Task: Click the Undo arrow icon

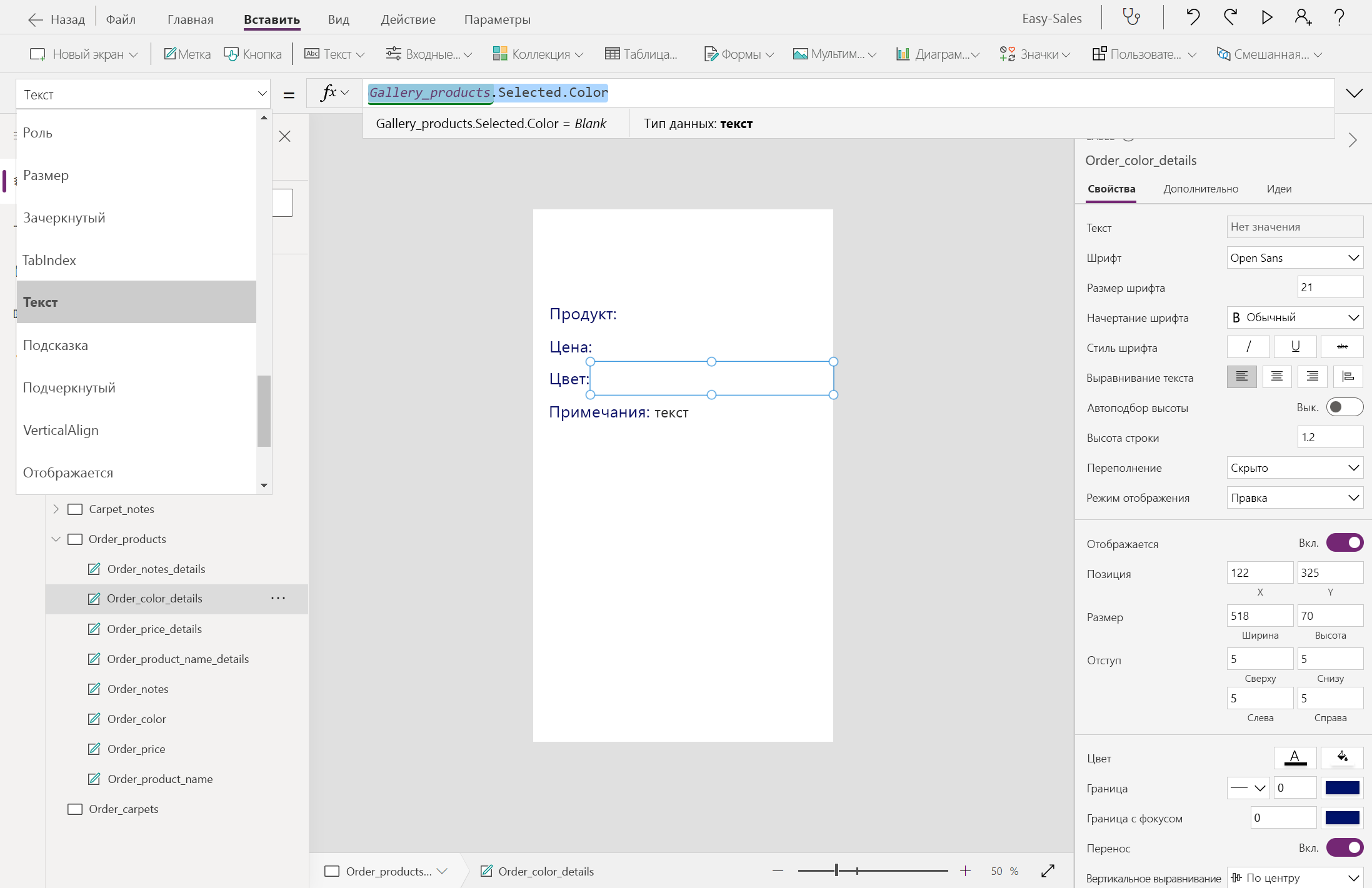Action: [1193, 17]
